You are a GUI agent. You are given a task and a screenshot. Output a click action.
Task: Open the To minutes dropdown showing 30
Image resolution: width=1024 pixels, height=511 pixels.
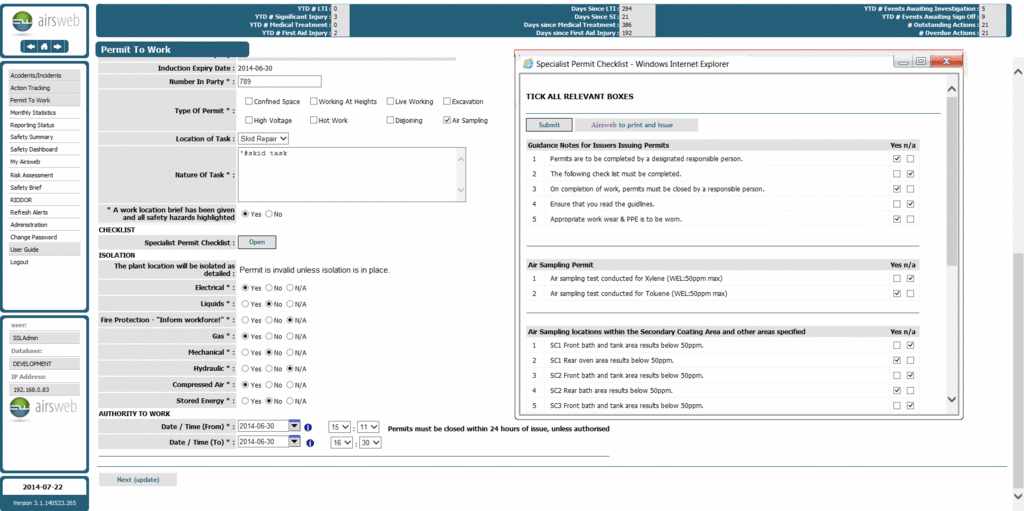coord(369,442)
